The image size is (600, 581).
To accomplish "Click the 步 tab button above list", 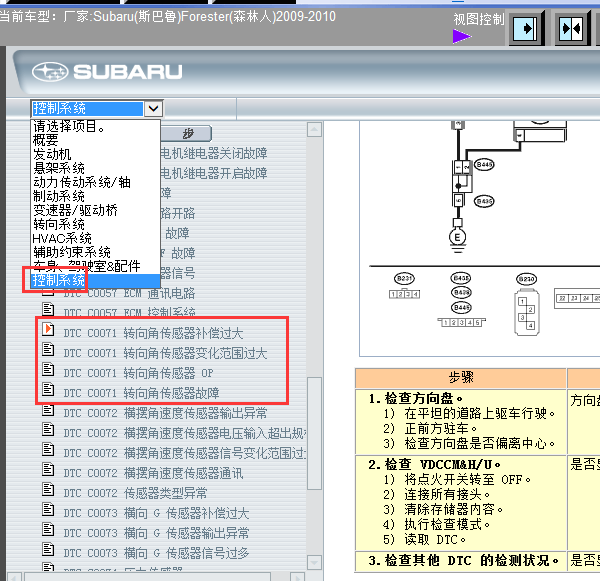I will coord(187,134).
